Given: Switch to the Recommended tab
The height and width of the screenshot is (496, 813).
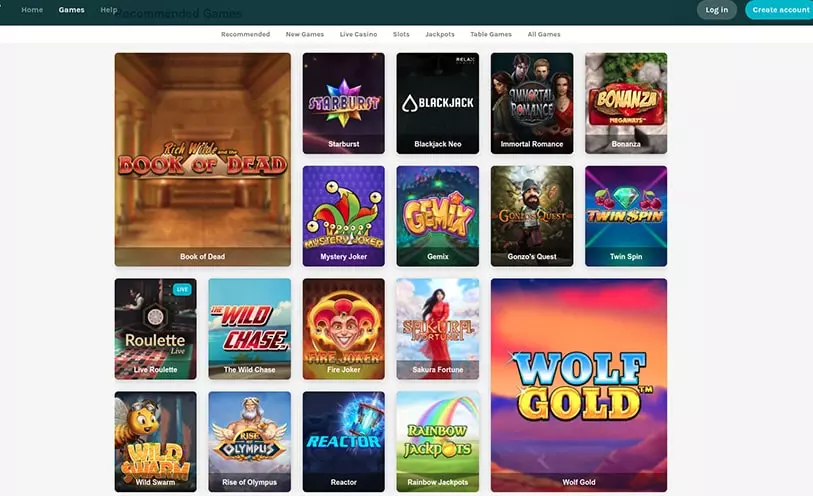Looking at the screenshot, I should coord(245,34).
